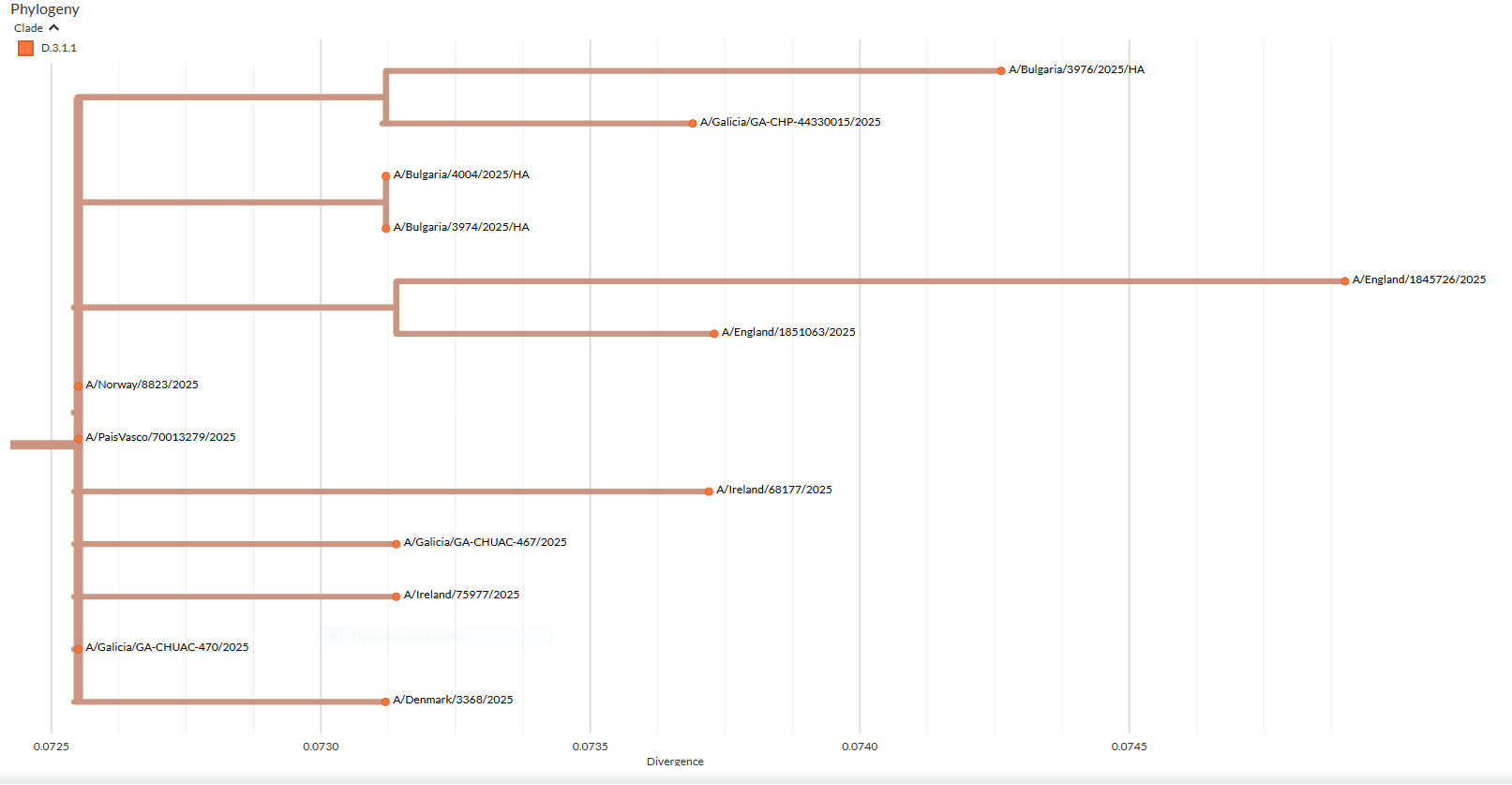Screen dimensions: 1512x785
Task: Click the D.3.1.1 legend label text
Action: 59,48
